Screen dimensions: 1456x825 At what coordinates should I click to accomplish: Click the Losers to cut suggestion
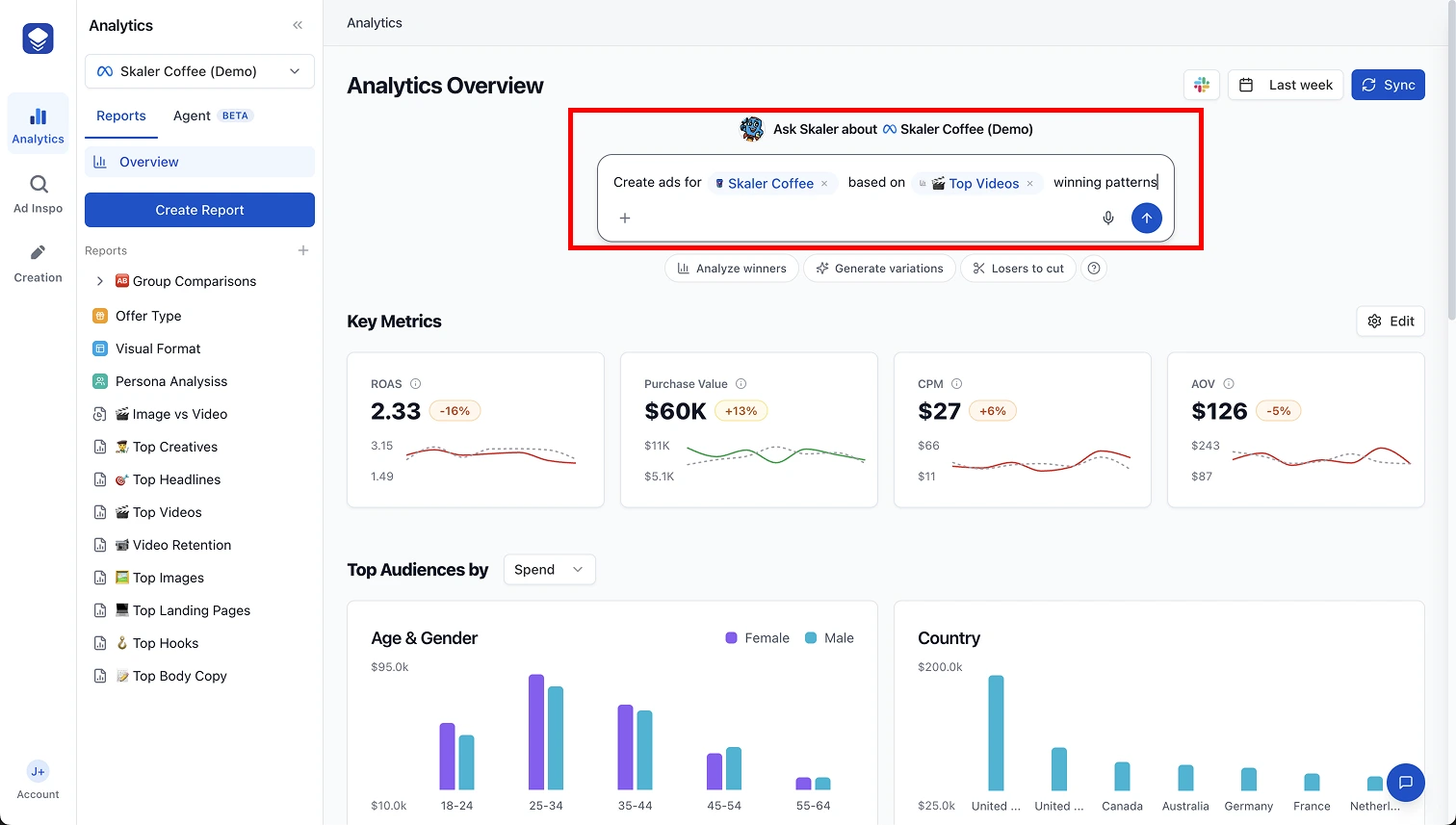(x=1018, y=269)
